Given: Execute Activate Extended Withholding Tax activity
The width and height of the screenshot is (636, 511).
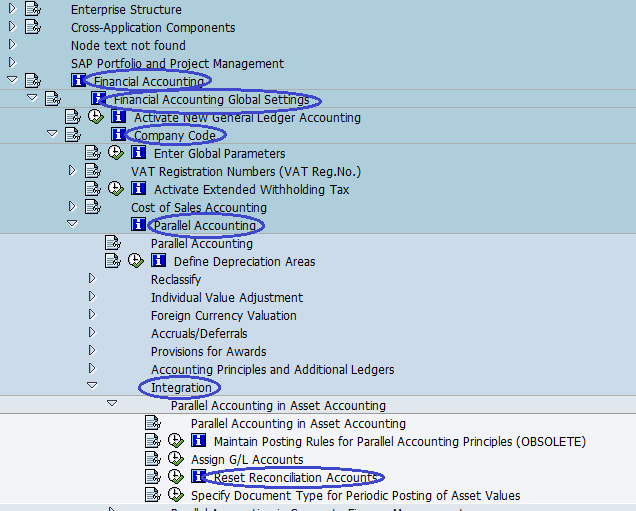Looking at the screenshot, I should (x=116, y=189).
